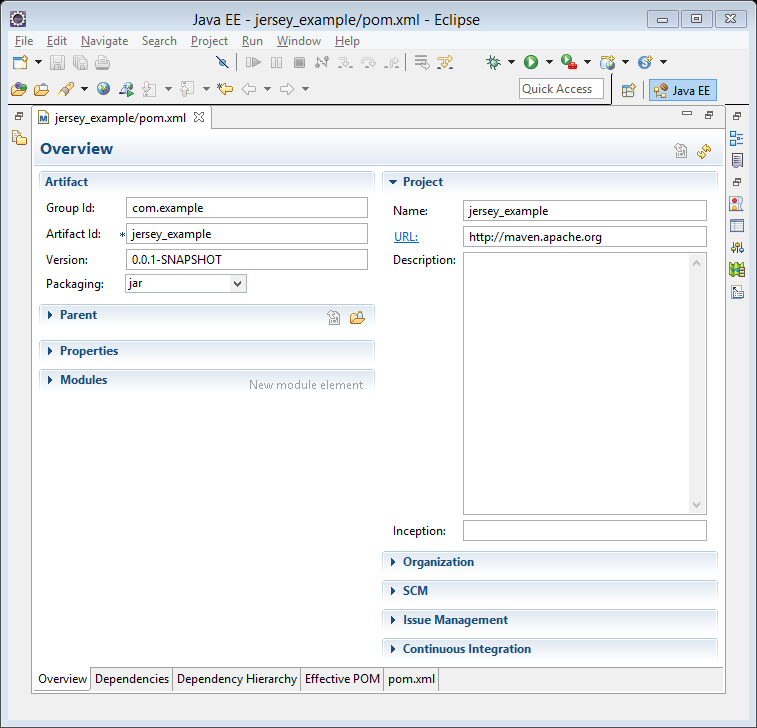Screen dimensions: 757x728
Task: Click the Resume debug icon
Action: click(x=253, y=62)
